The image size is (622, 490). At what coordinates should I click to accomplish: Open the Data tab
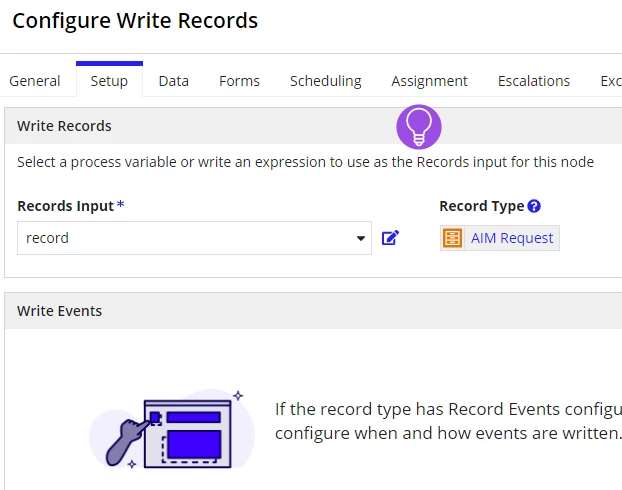(173, 81)
